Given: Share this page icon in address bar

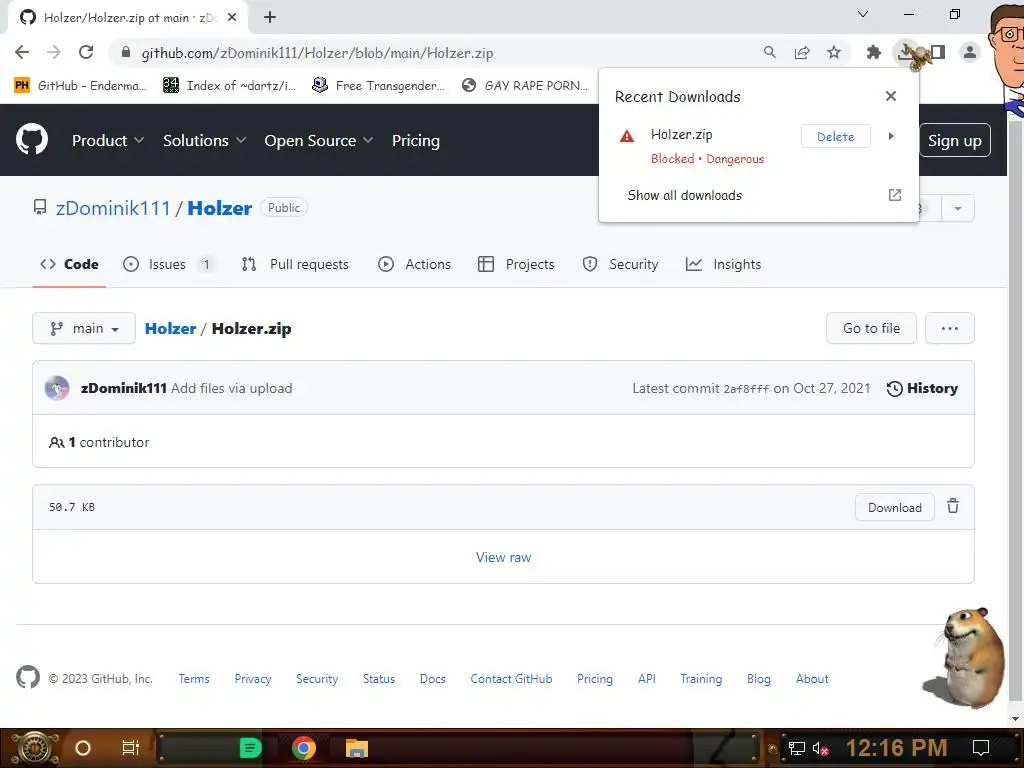Looking at the screenshot, I should coord(801,52).
